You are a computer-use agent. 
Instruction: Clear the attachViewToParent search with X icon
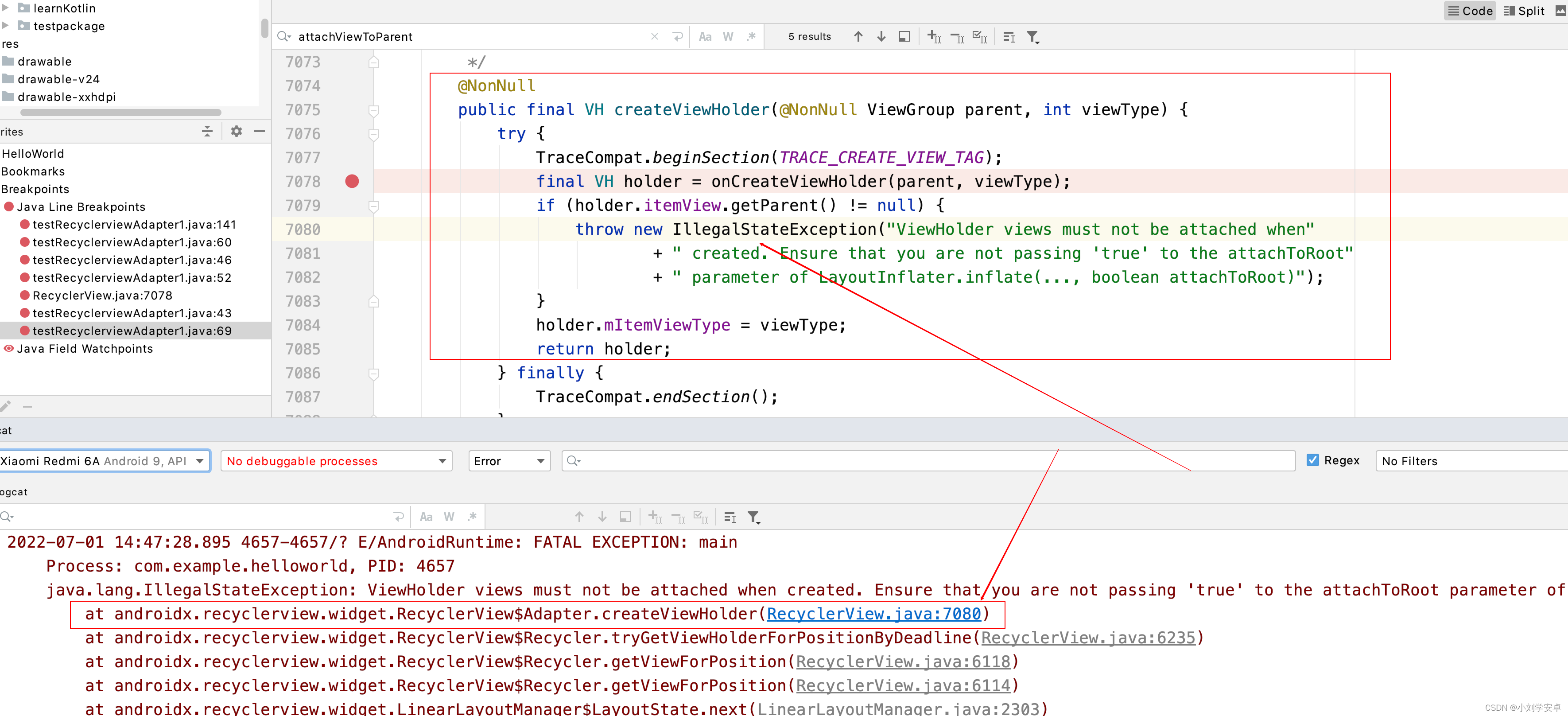pyautogui.click(x=654, y=36)
